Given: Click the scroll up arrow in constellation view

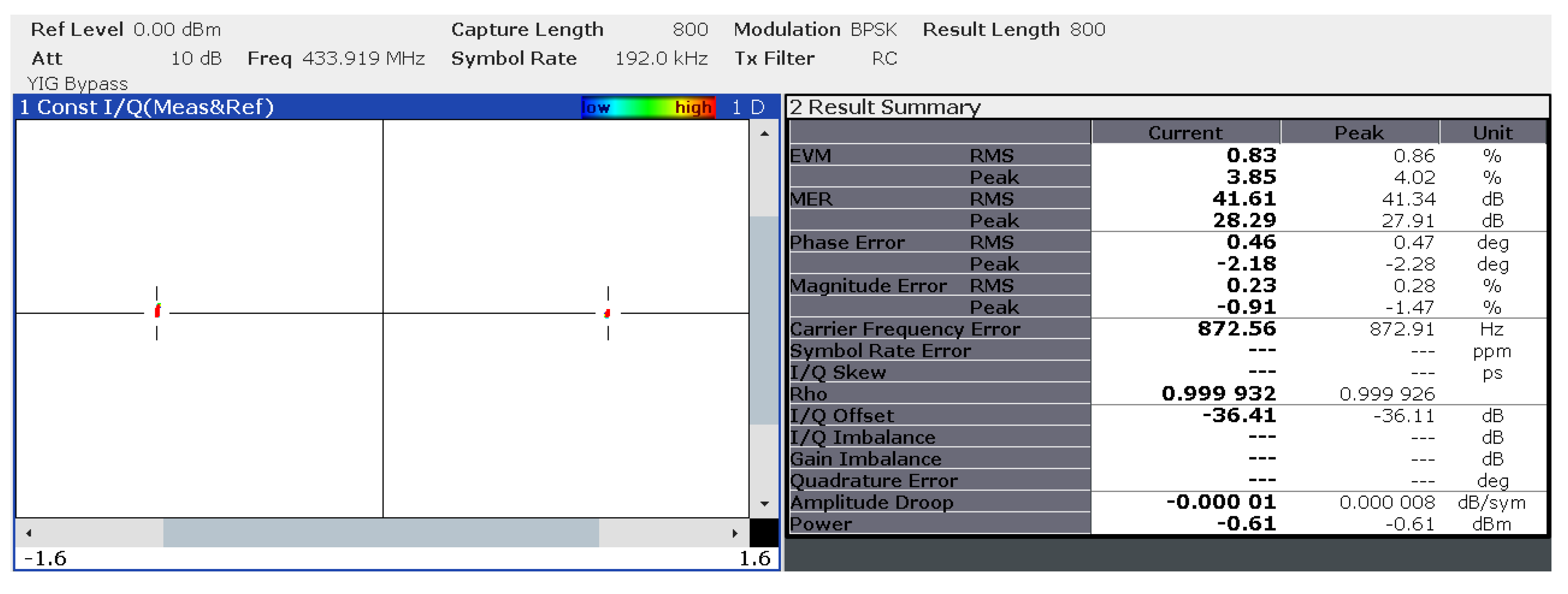Looking at the screenshot, I should click(x=764, y=134).
